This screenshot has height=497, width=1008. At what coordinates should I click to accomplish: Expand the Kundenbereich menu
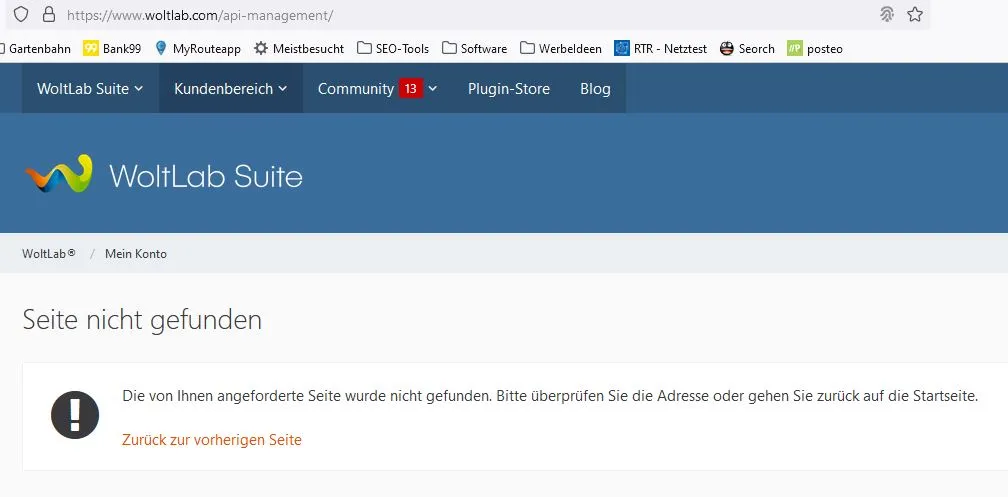pyautogui.click(x=231, y=89)
